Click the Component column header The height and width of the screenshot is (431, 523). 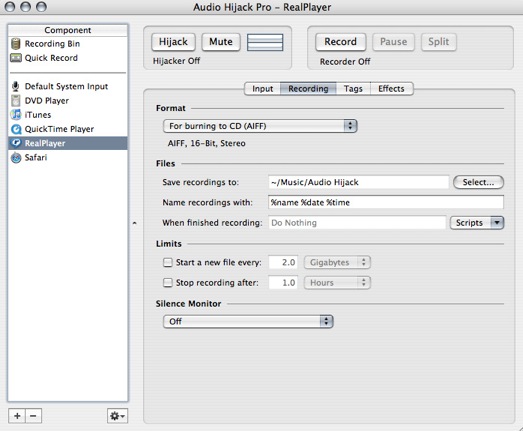pos(68,30)
